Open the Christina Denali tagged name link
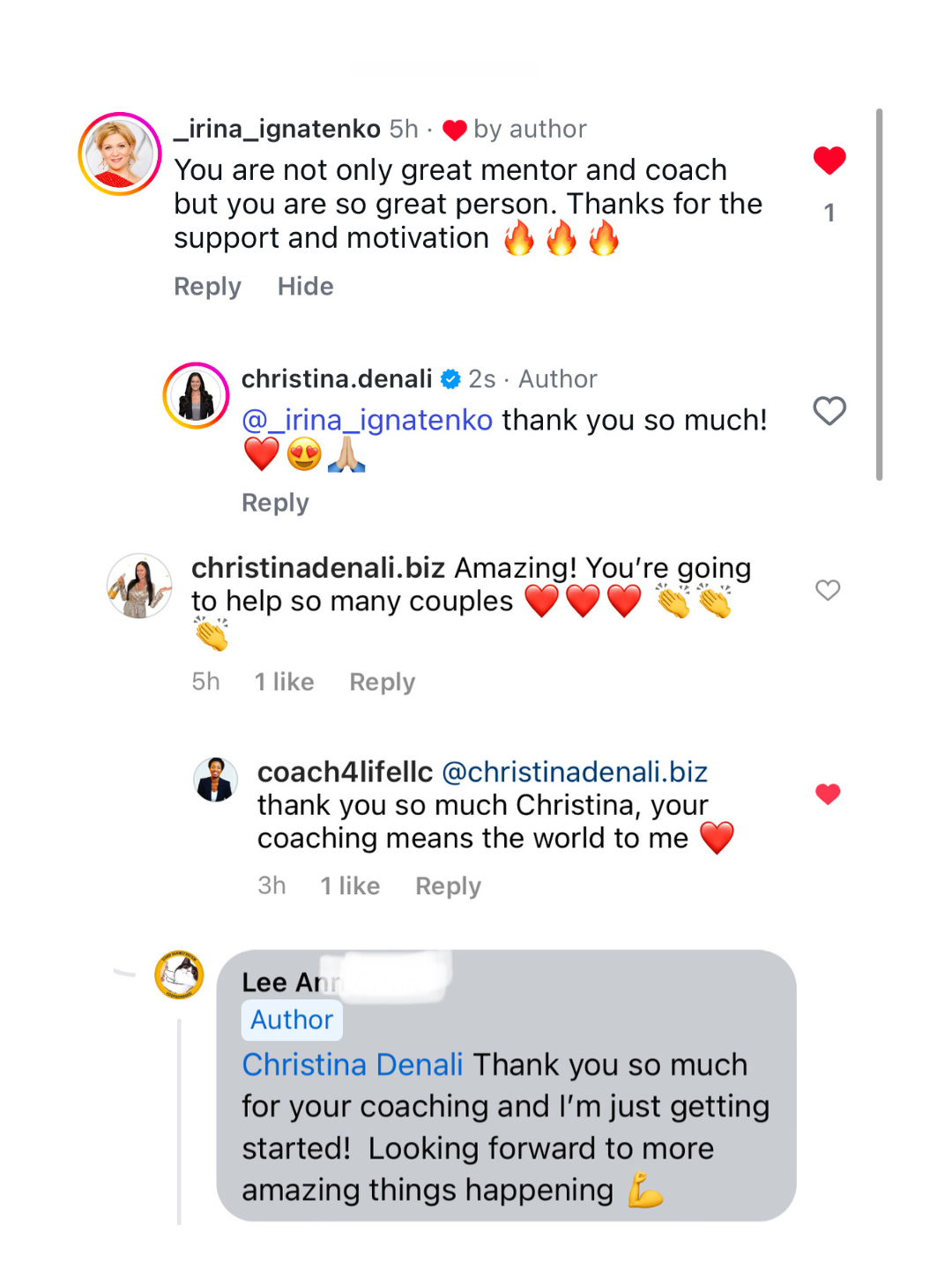Screen dimensions: 952x1270 click(353, 1065)
